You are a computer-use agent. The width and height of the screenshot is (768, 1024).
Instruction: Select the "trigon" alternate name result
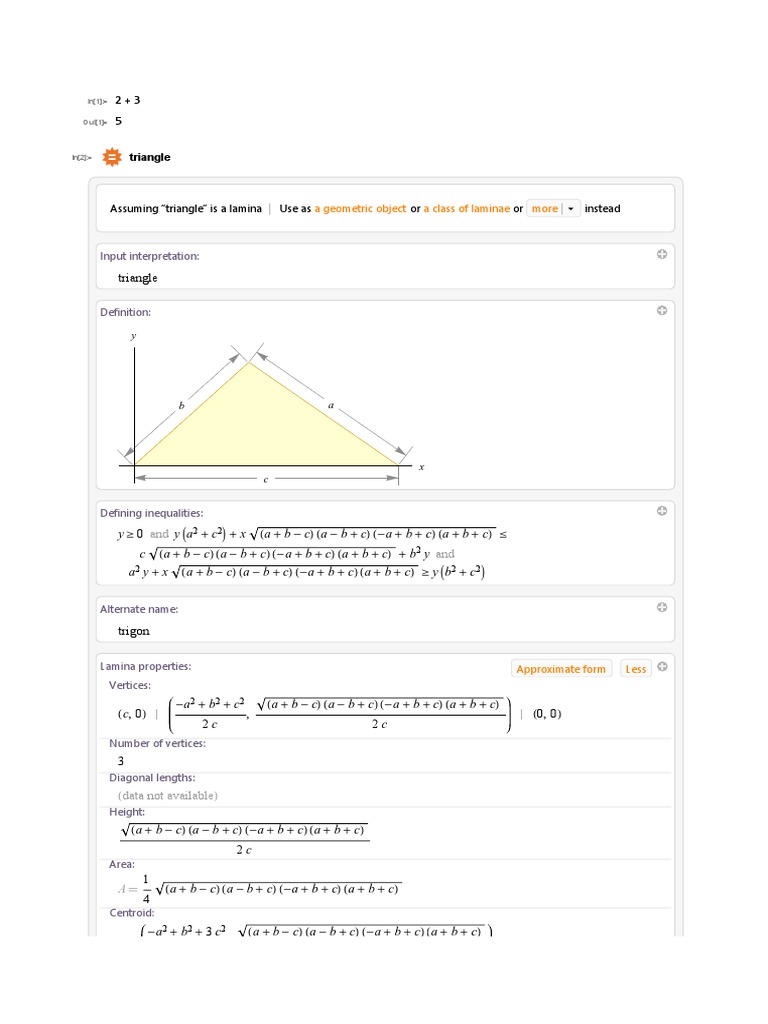click(134, 631)
